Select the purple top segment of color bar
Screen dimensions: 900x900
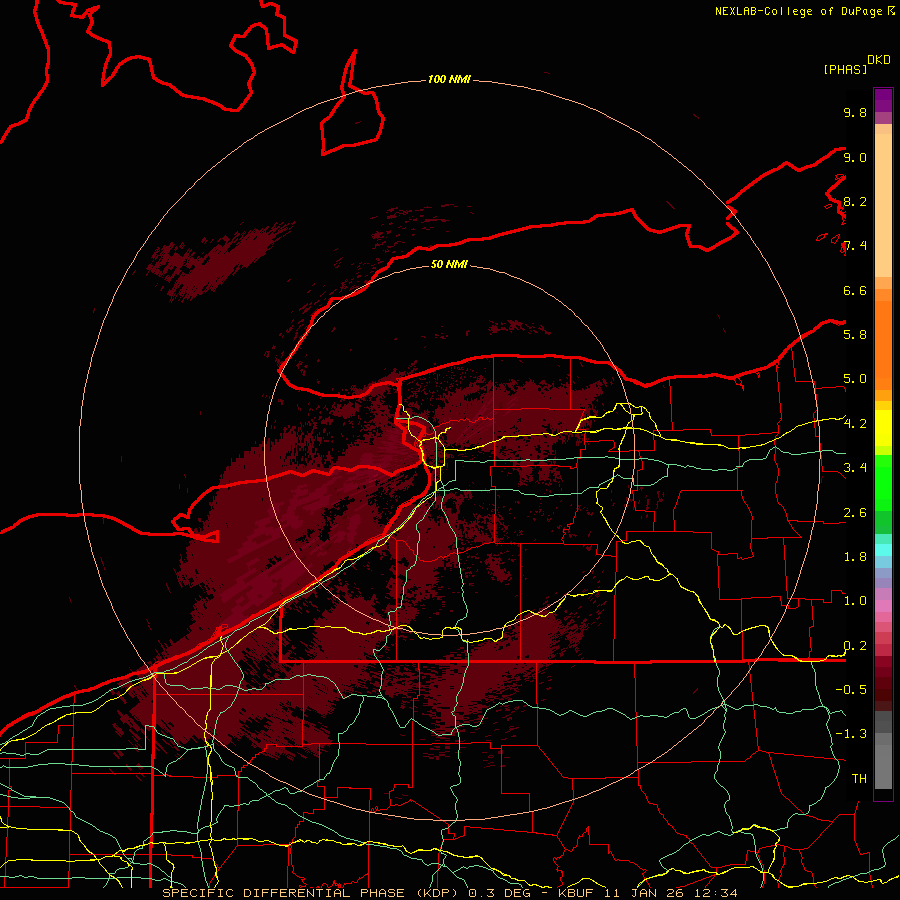tap(883, 100)
